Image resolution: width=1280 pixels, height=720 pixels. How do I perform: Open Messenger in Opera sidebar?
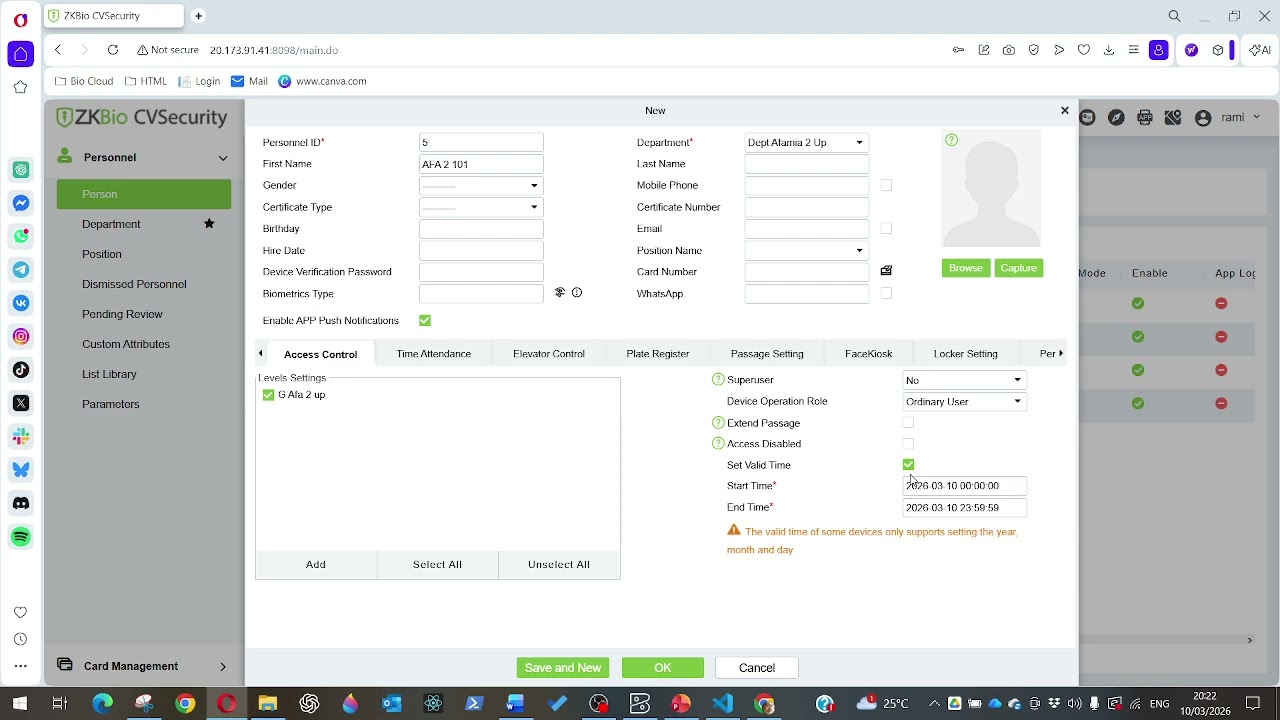[x=21, y=203]
